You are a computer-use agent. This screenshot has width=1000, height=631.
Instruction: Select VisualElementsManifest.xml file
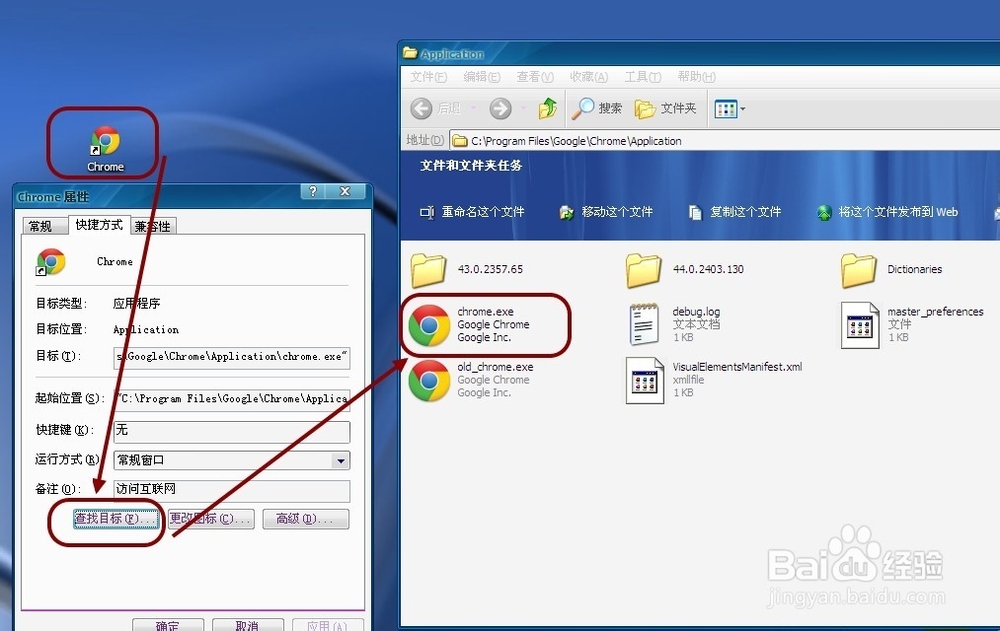click(x=714, y=380)
